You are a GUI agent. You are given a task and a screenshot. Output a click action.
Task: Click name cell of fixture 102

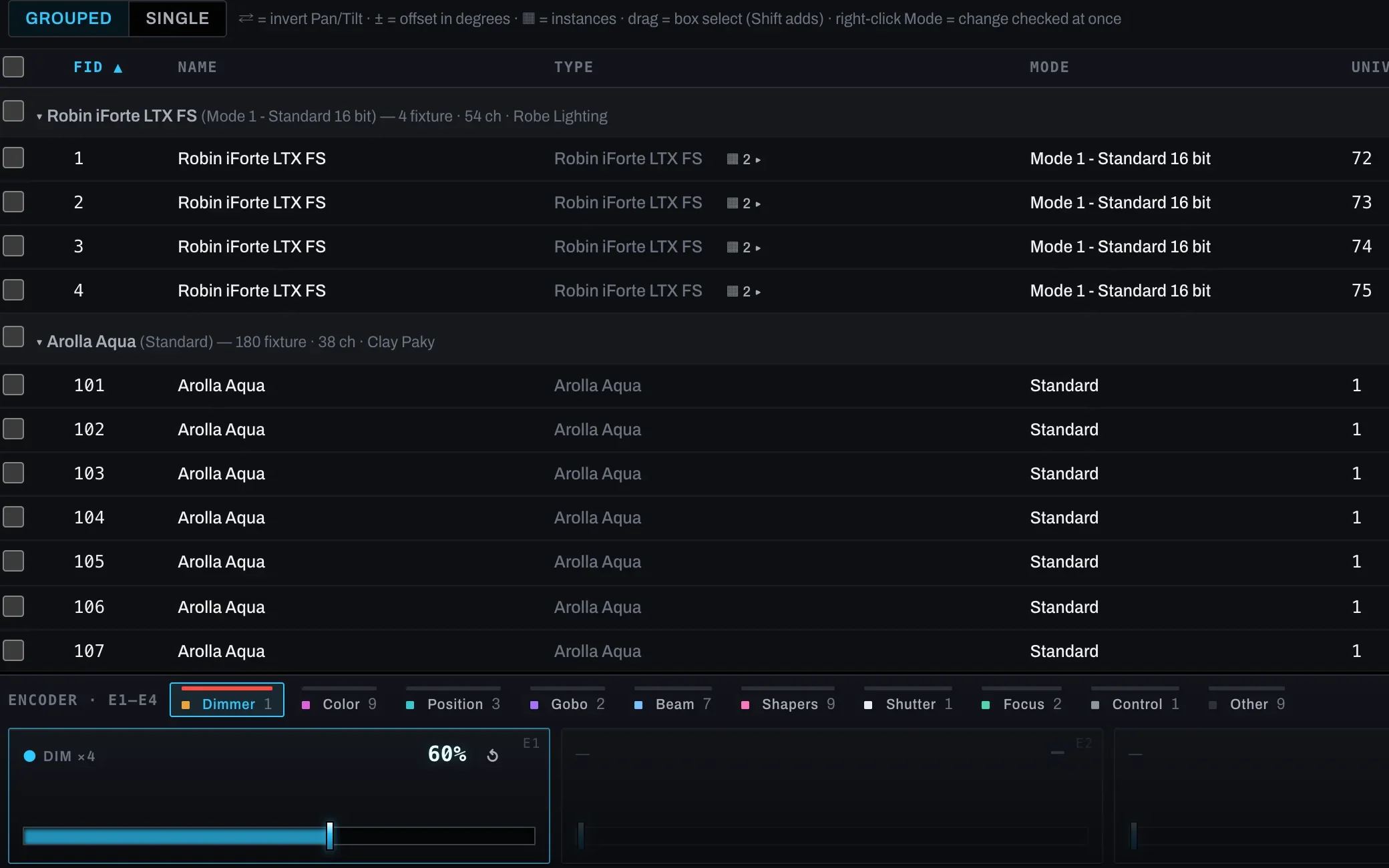click(x=221, y=429)
